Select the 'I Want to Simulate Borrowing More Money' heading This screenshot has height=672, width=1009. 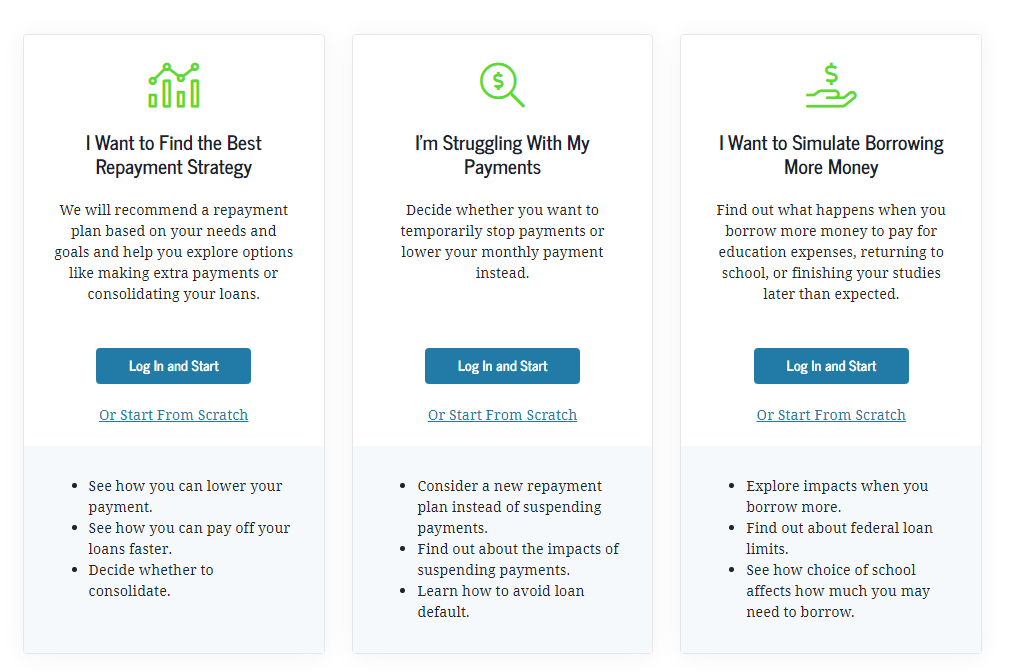(x=831, y=155)
